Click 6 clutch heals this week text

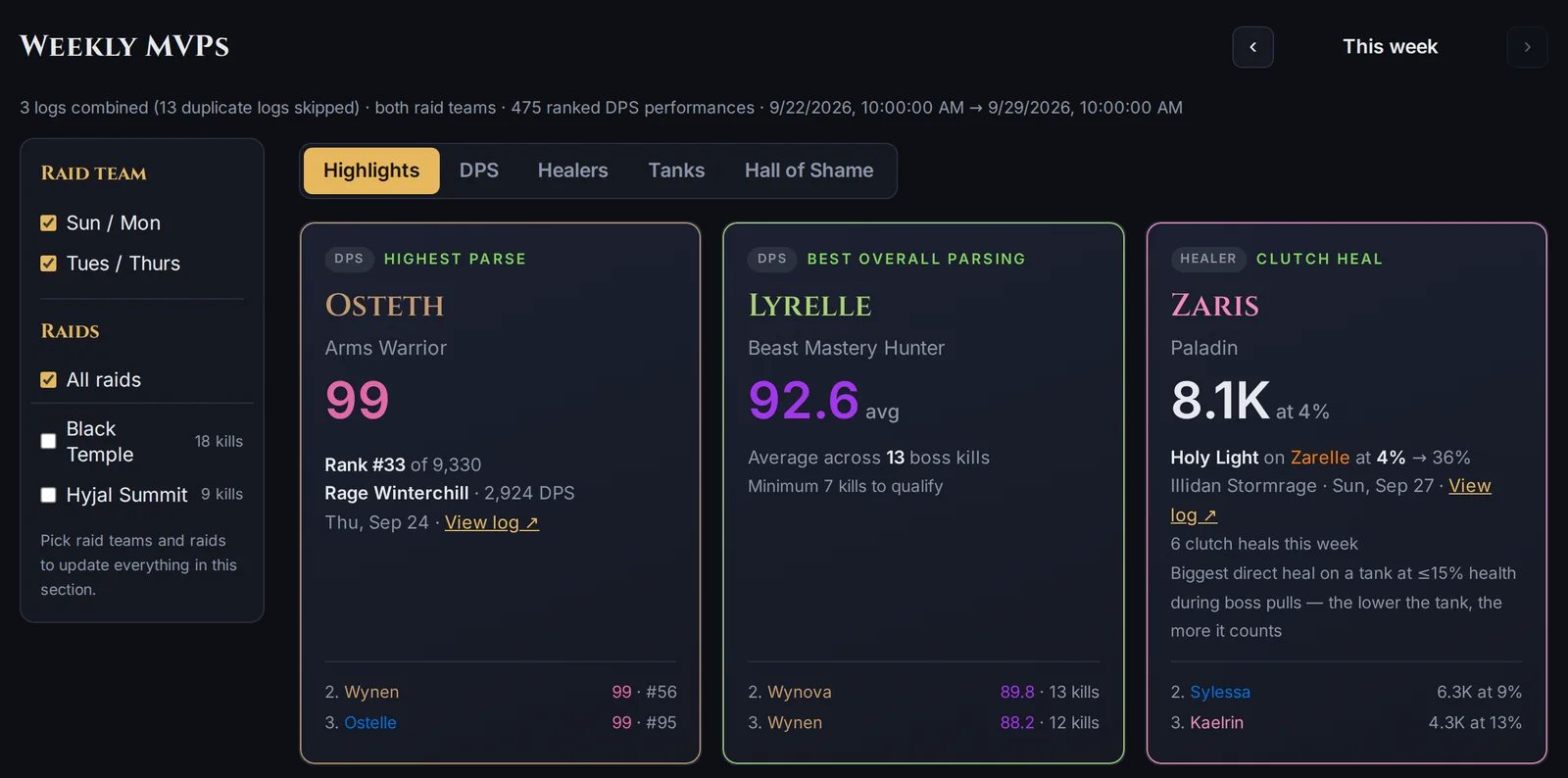1264,544
